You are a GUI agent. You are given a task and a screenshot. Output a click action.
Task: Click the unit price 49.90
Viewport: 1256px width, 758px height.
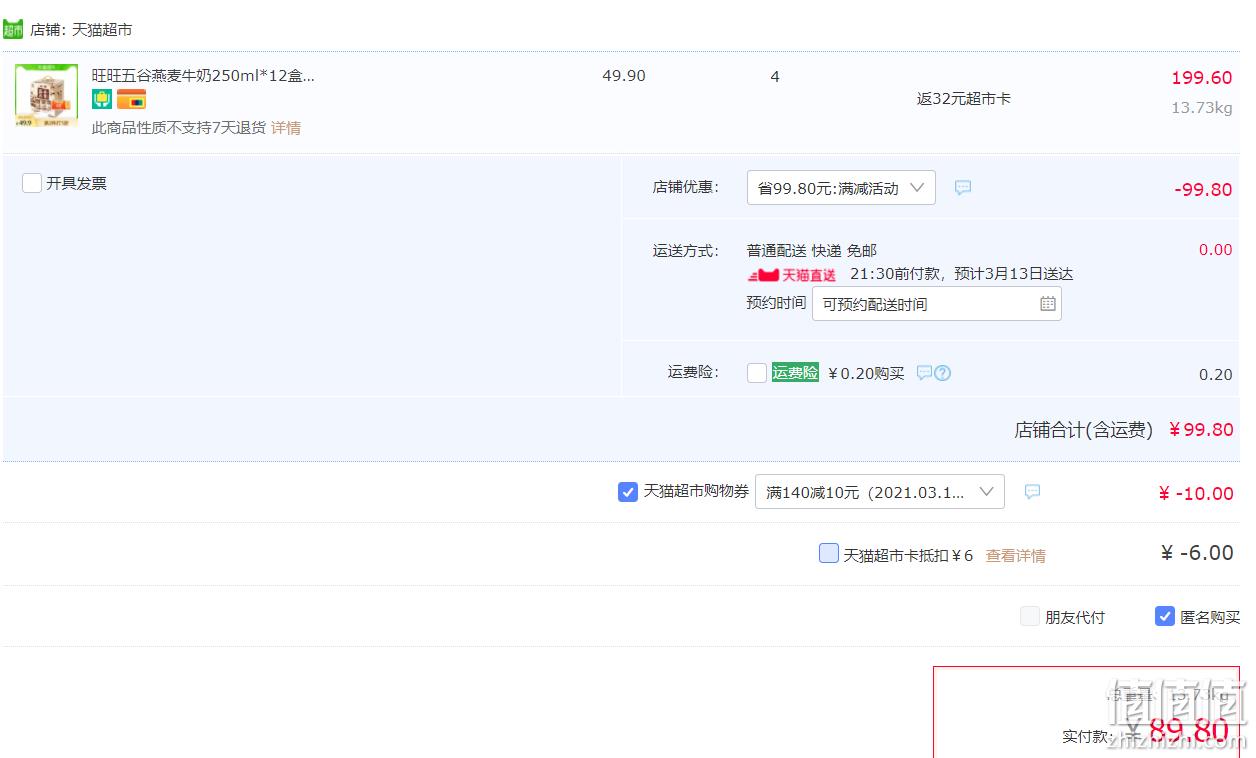point(624,76)
